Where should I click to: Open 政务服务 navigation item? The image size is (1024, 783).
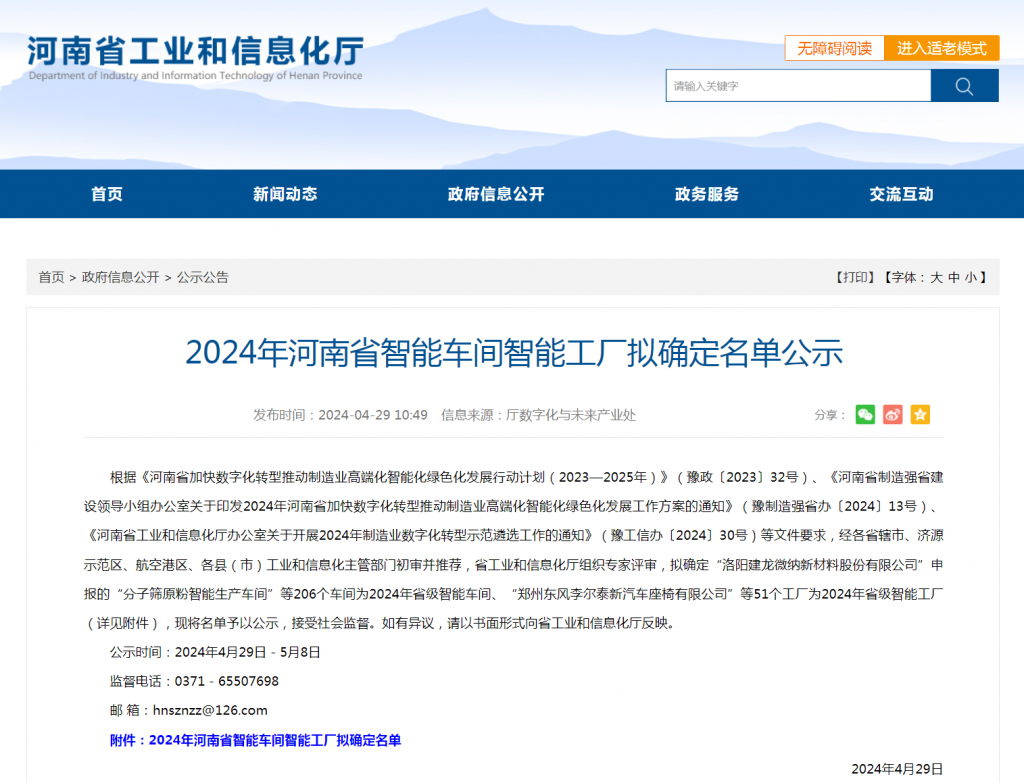(707, 194)
